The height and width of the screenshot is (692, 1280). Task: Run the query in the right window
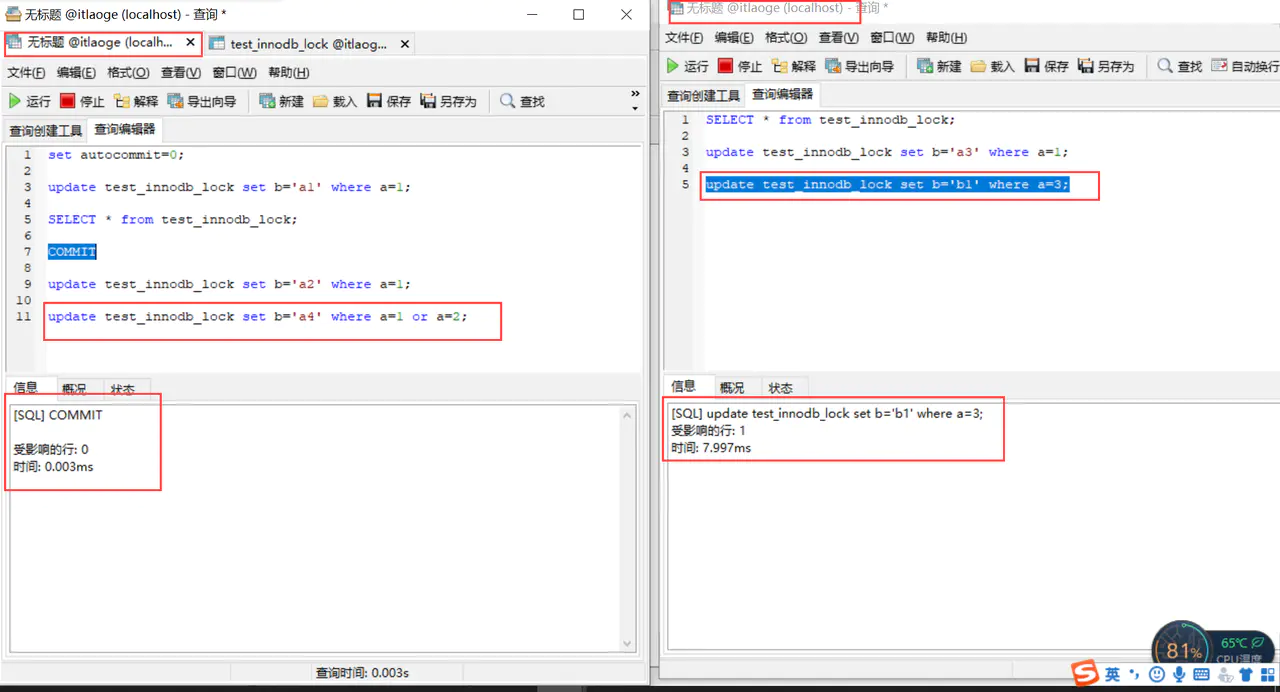(x=688, y=66)
